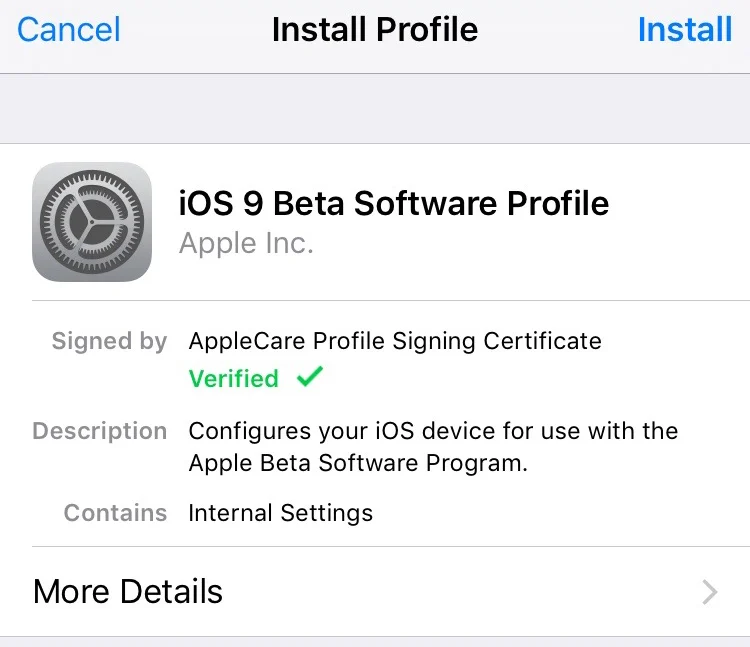This screenshot has height=647, width=750.
Task: Click the Install Profile title
Action: pos(375,29)
